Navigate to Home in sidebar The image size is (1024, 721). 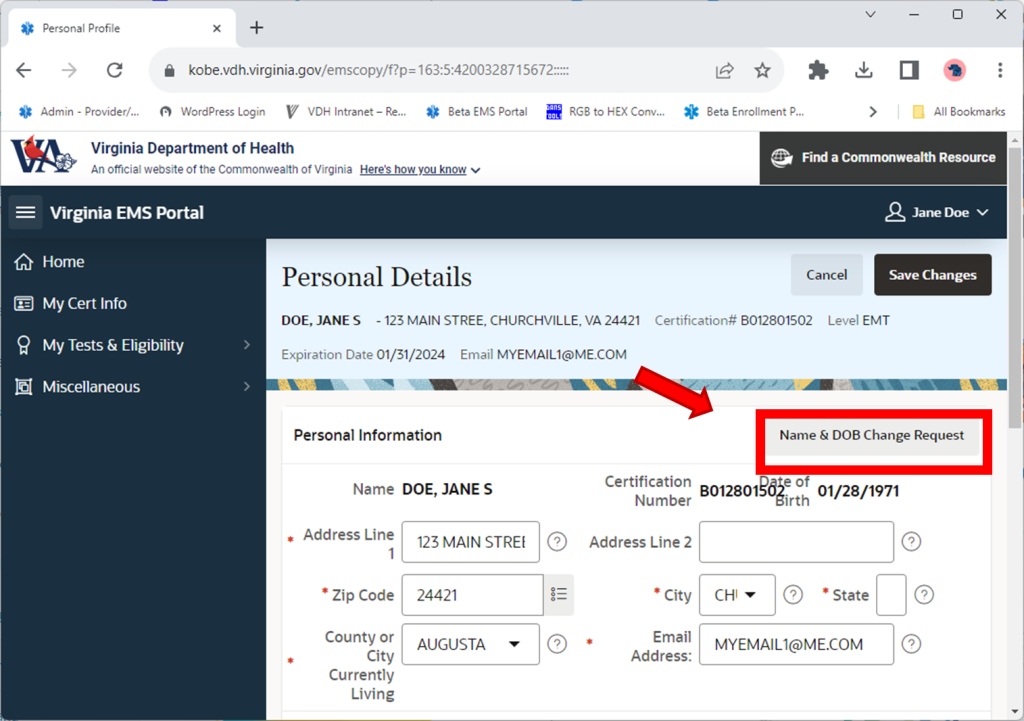click(63, 262)
